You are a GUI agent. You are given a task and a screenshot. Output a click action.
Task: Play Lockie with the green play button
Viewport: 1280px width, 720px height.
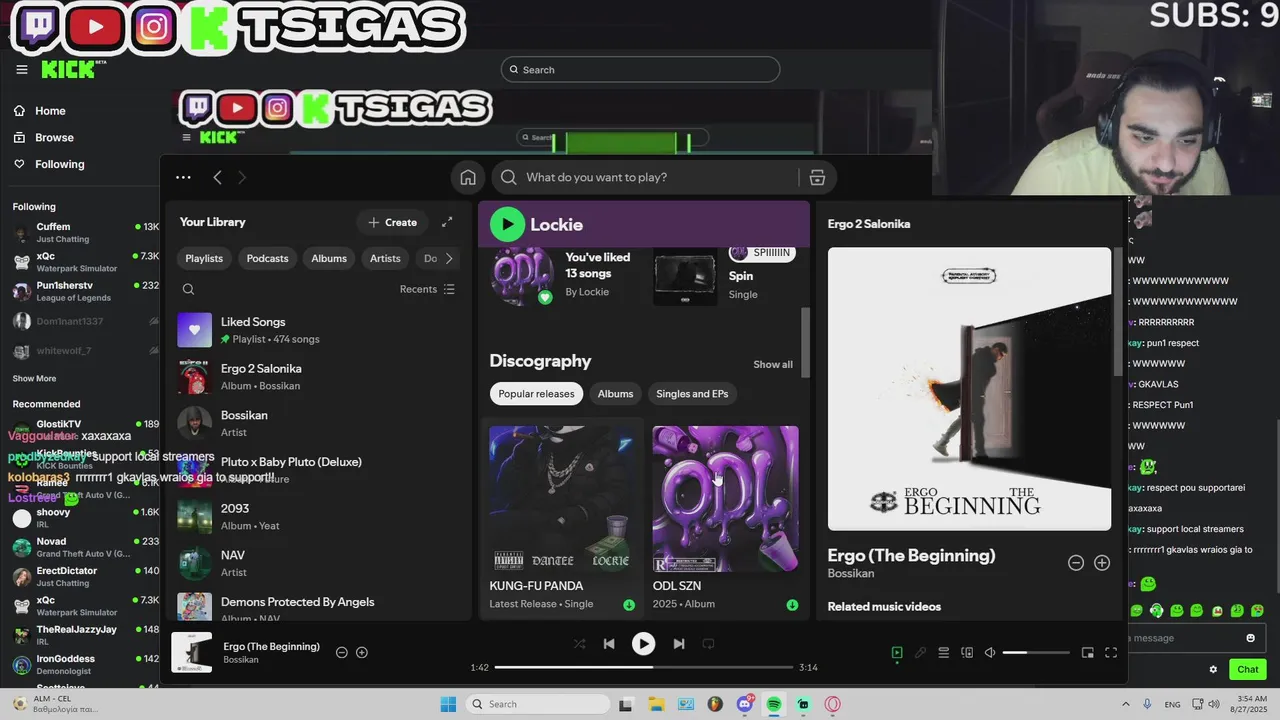(507, 224)
